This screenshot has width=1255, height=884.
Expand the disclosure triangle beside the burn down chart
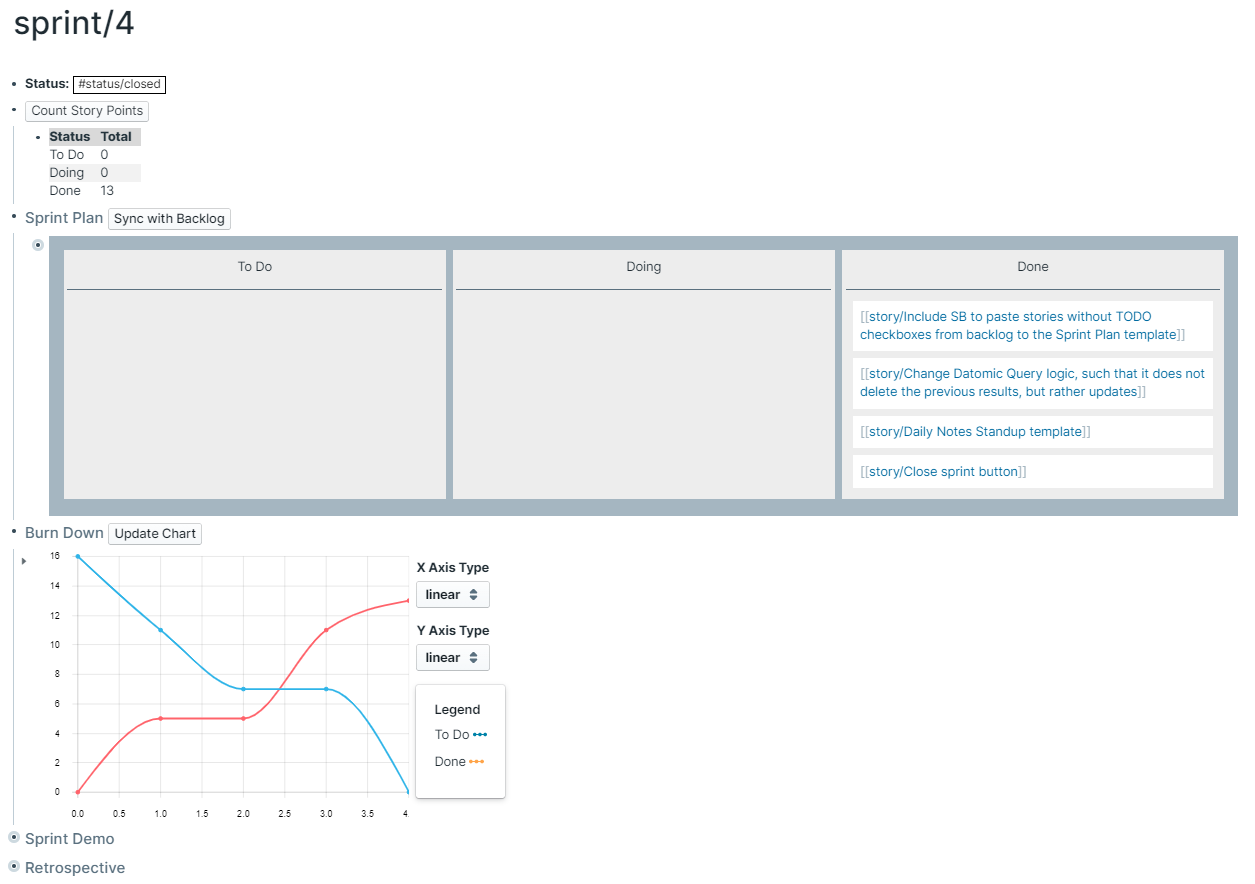(23, 560)
